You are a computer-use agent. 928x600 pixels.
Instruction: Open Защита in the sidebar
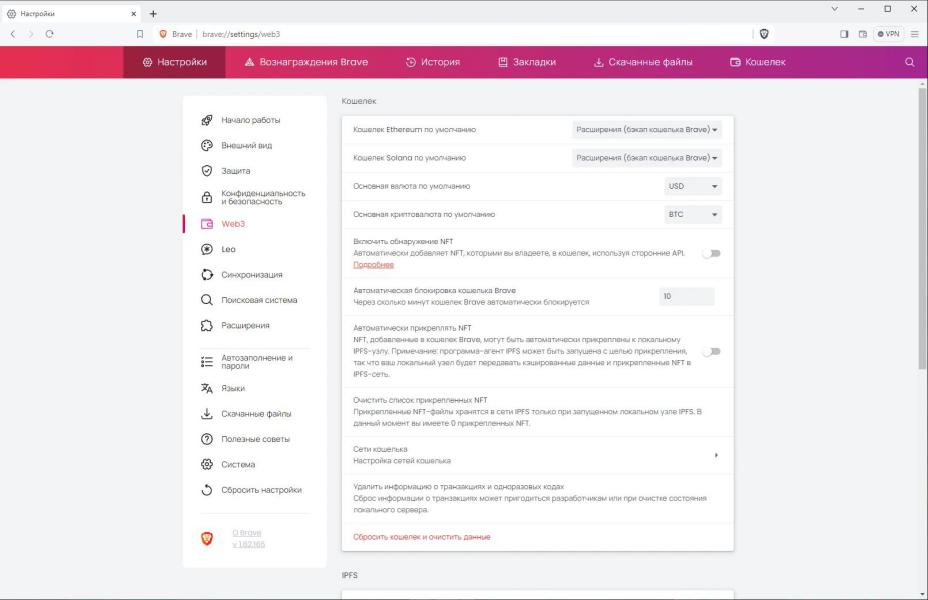(x=236, y=171)
